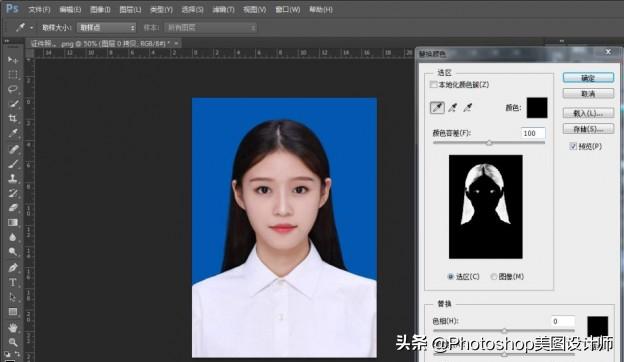Viewport: 624px width, 362px height.
Task: Open the 类型(Y) menu
Action: [x=161, y=10]
